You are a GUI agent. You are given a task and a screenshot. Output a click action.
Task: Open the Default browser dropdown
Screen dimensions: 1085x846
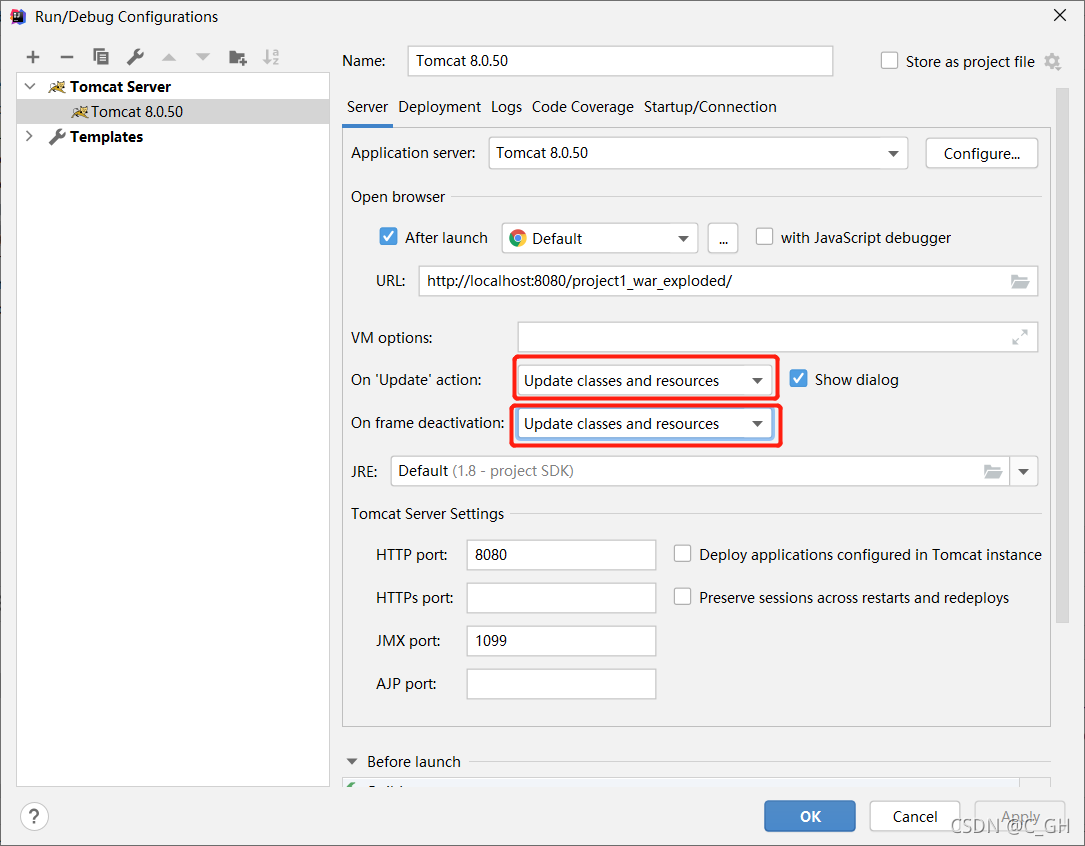click(x=600, y=239)
